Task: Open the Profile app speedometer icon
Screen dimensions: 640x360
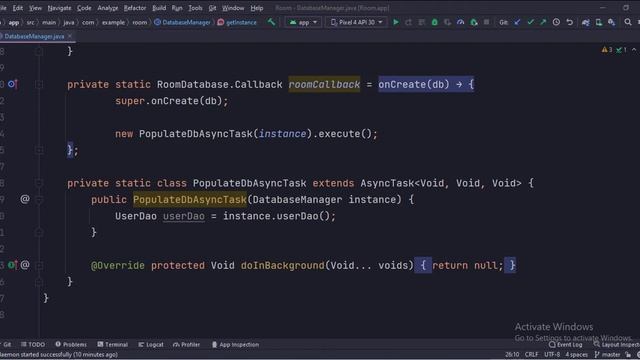Action: tap(461, 22)
